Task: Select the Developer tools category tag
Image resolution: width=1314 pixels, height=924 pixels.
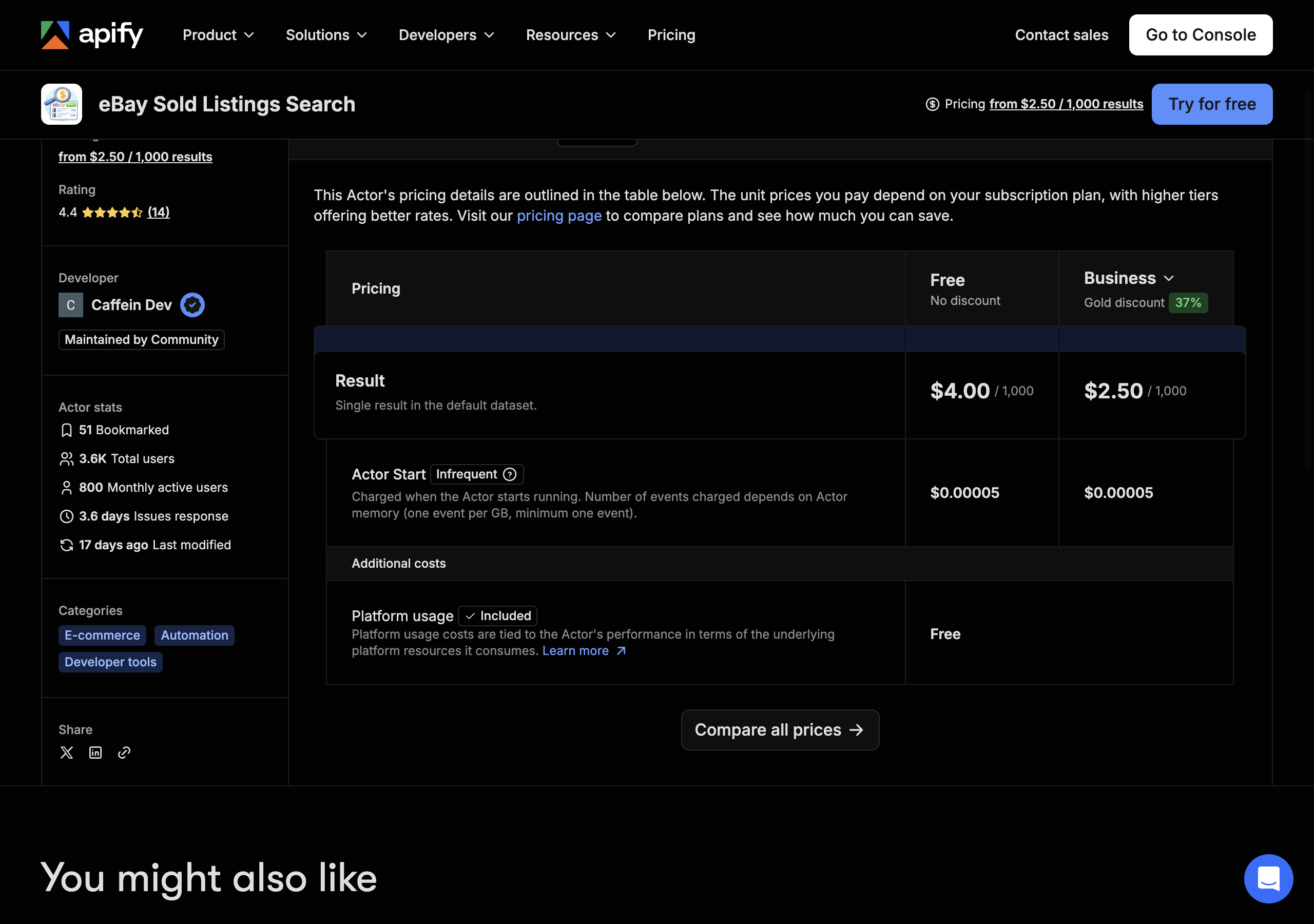Action: 110,662
